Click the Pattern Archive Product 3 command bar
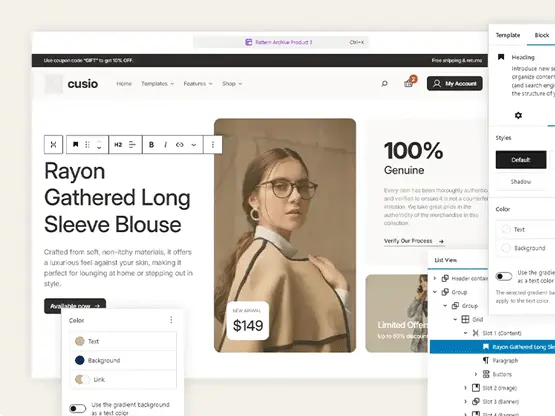 click(281, 42)
